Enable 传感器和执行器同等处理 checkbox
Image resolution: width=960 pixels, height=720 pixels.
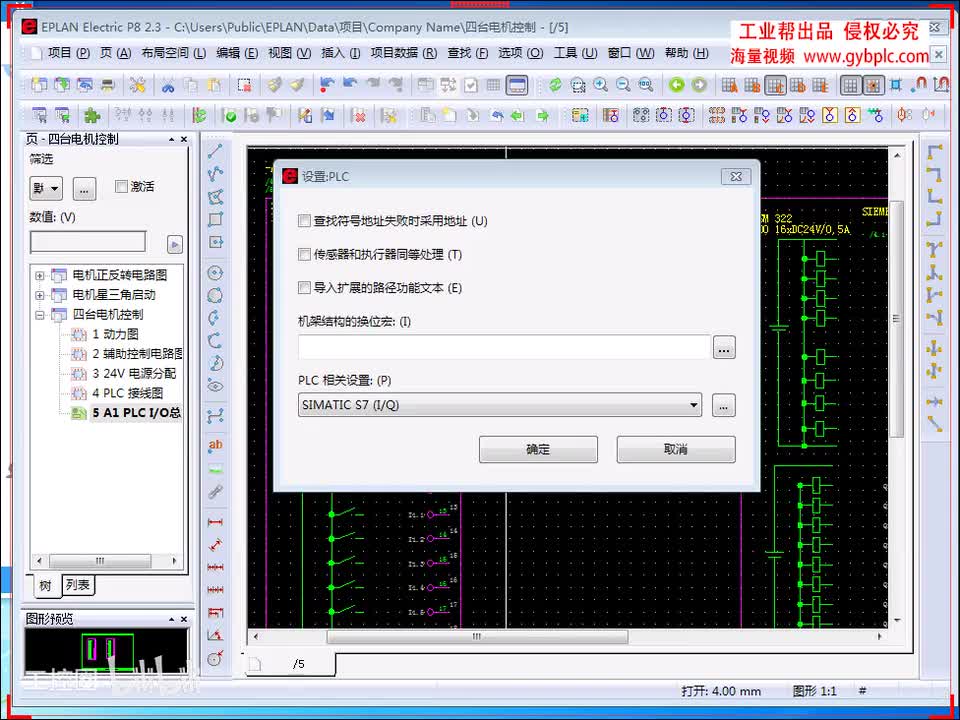click(304, 254)
